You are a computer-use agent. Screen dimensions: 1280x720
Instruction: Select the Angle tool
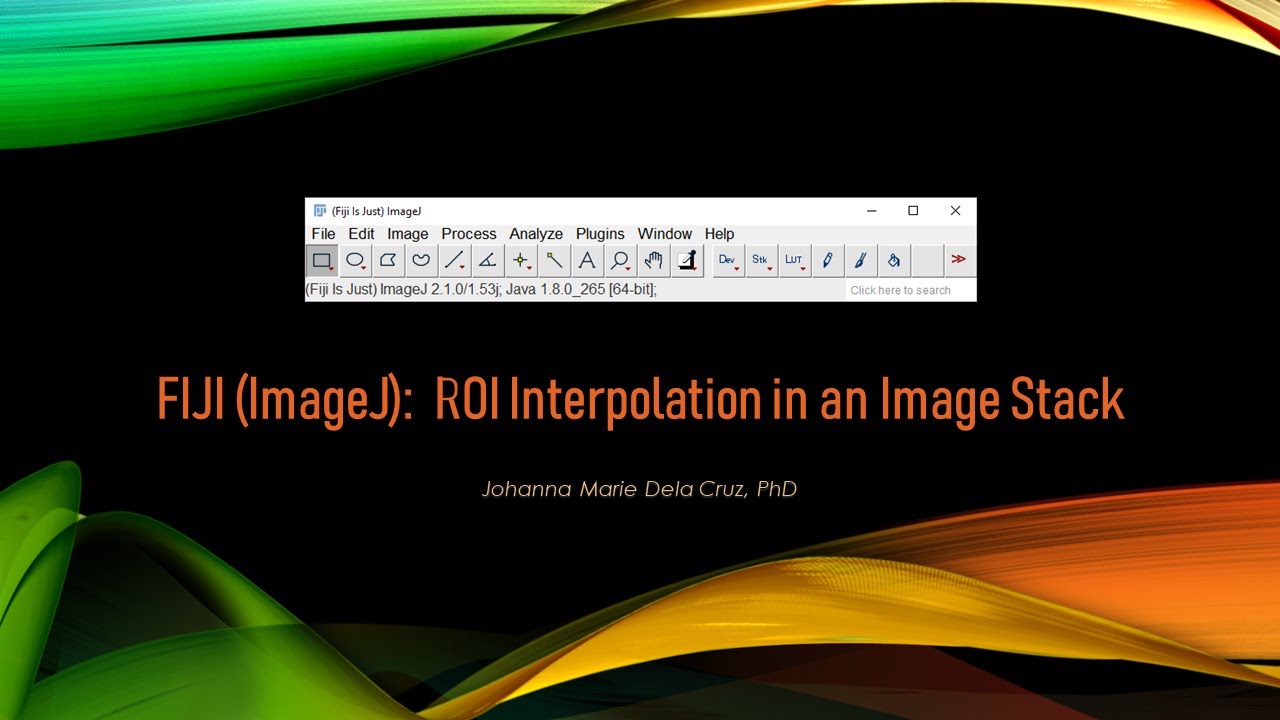(487, 260)
